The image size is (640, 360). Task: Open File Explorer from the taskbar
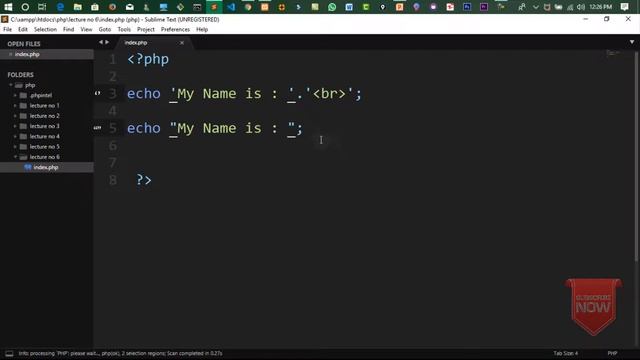[78, 7]
